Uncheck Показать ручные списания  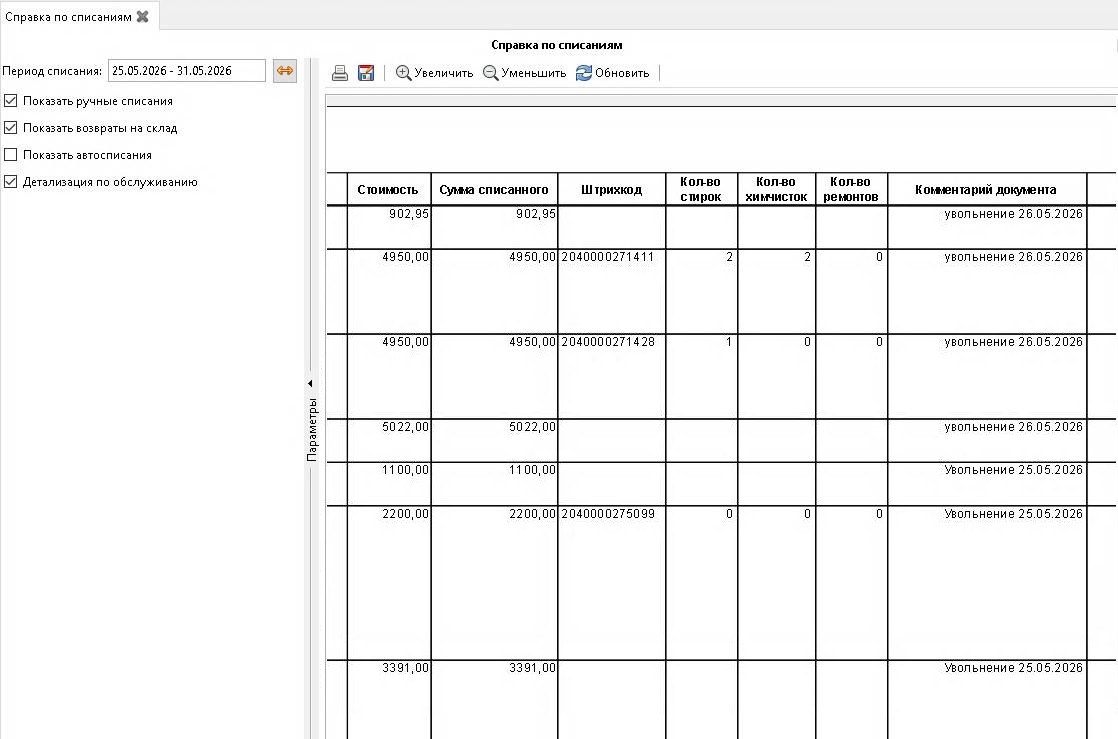tap(11, 101)
